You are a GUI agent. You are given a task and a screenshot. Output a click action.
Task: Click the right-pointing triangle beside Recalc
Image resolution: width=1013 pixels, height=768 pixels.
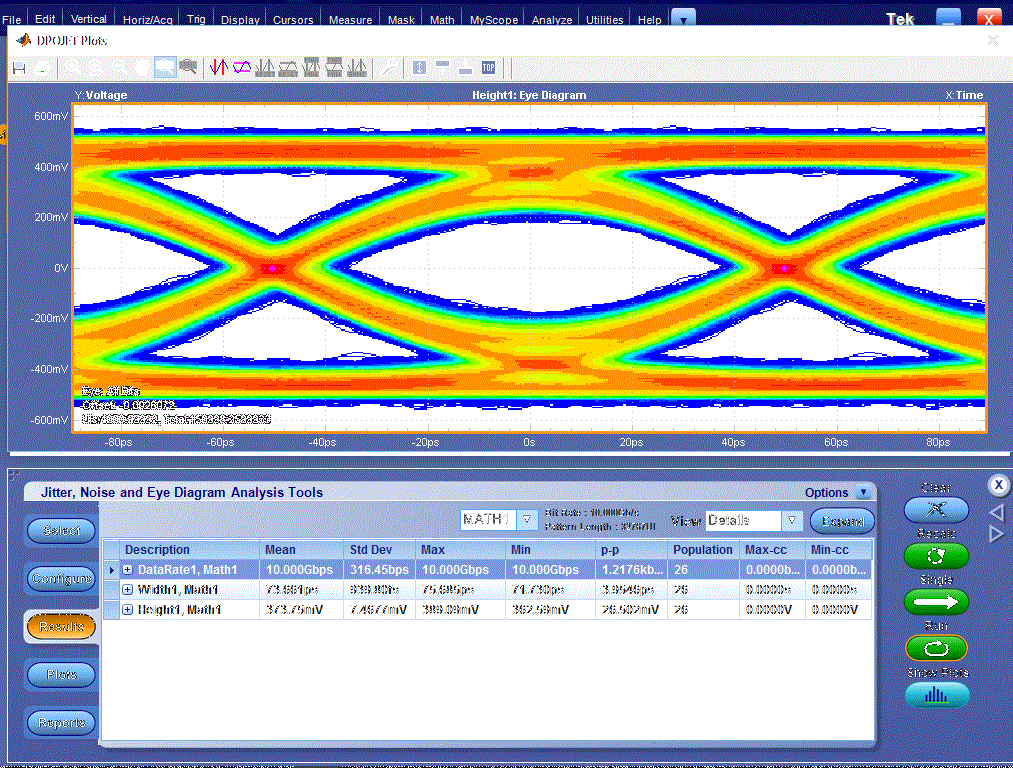click(997, 534)
